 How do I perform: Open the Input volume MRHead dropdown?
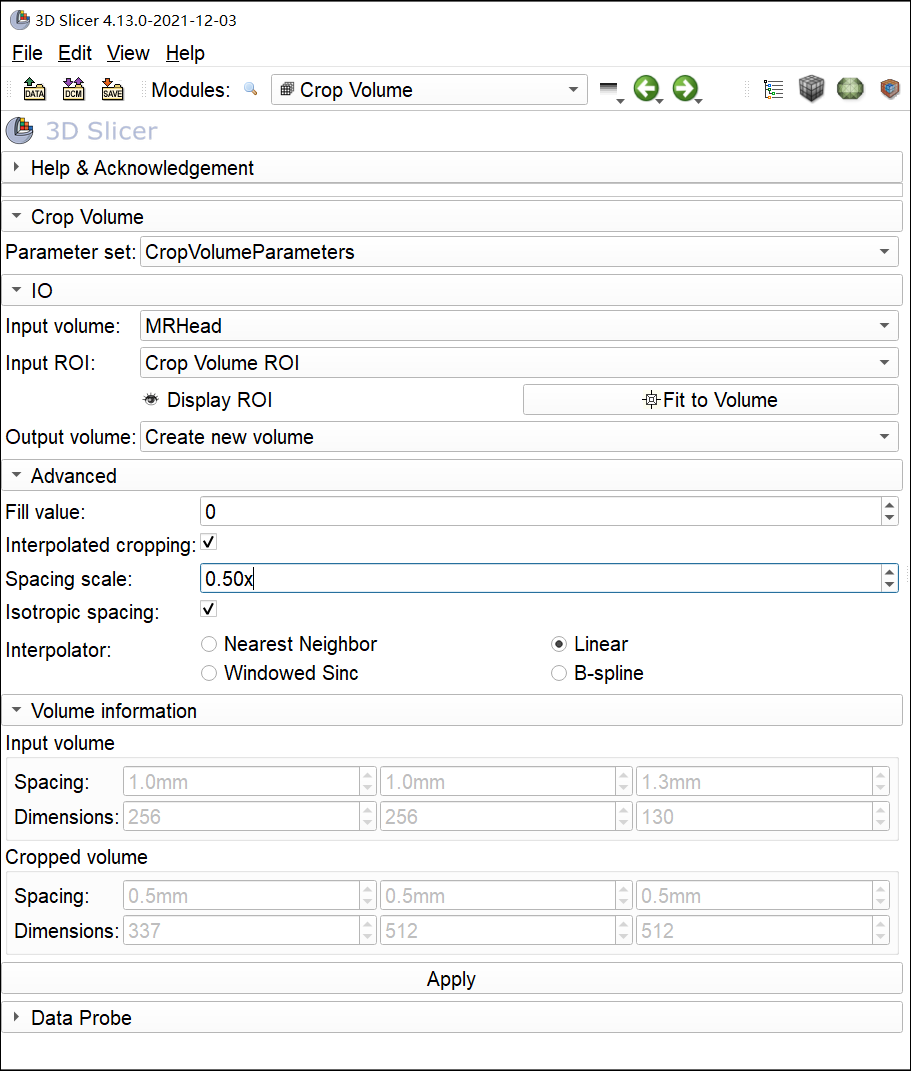[x=519, y=326]
